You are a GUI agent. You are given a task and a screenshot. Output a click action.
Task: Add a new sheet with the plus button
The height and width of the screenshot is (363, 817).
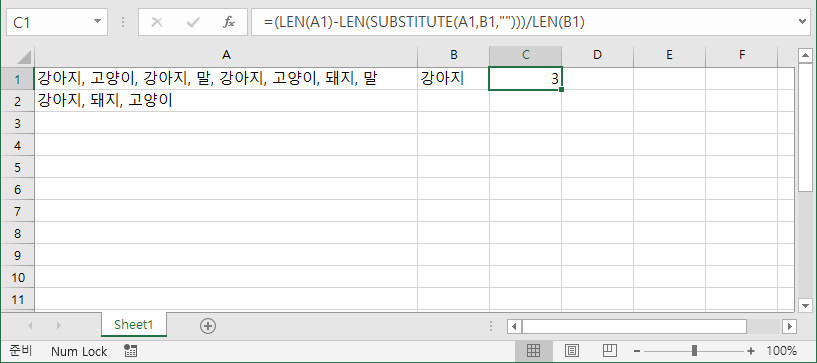tap(208, 326)
